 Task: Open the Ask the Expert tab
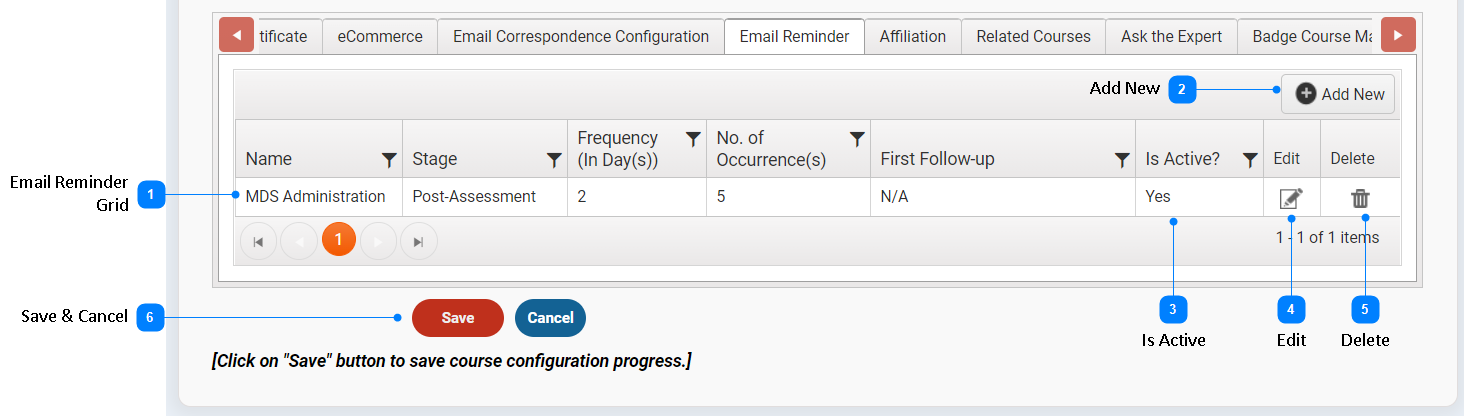click(1171, 36)
